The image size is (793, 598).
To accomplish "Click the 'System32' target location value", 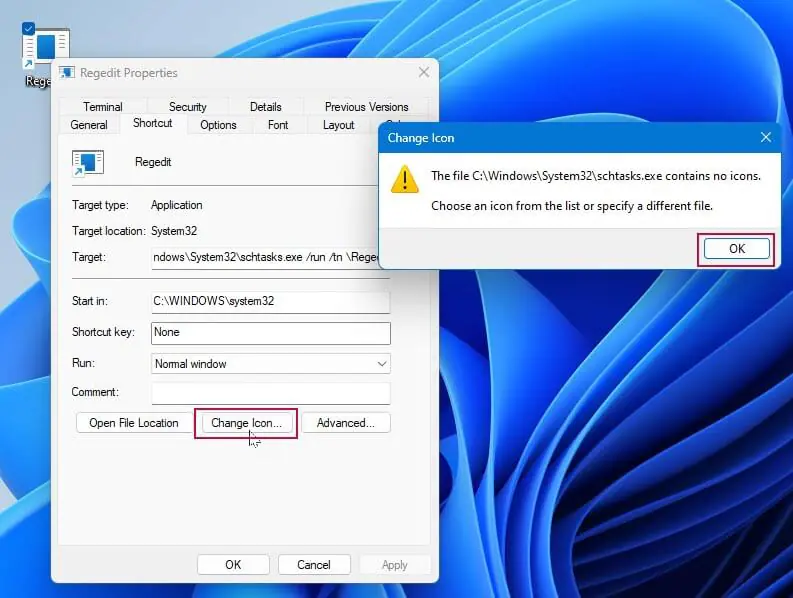I will pos(174,231).
